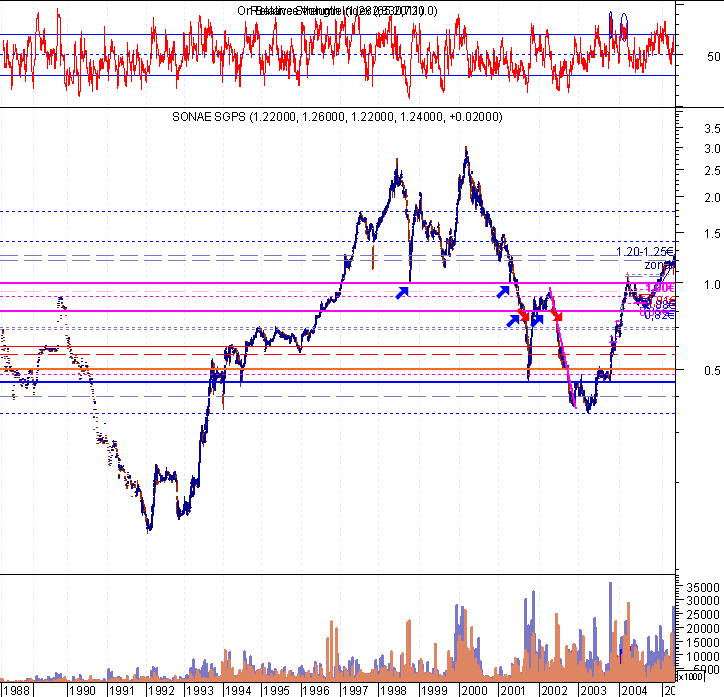This screenshot has width=724, height=697.
Task: Click the SONAE SGPS chart title
Action: click(x=337, y=117)
